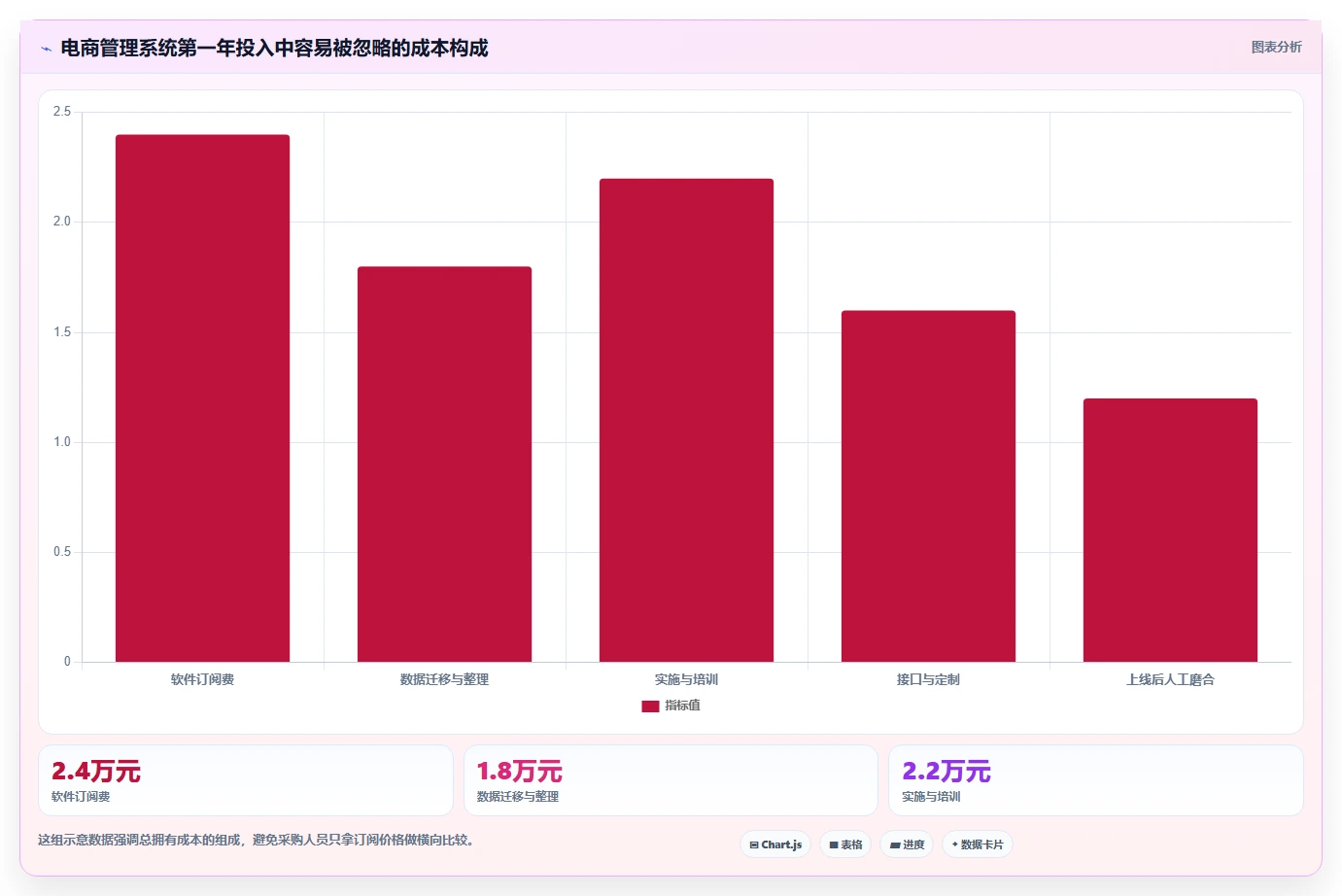This screenshot has width=1342, height=896.
Task: Click the chart icon beside the title
Action: (46, 49)
